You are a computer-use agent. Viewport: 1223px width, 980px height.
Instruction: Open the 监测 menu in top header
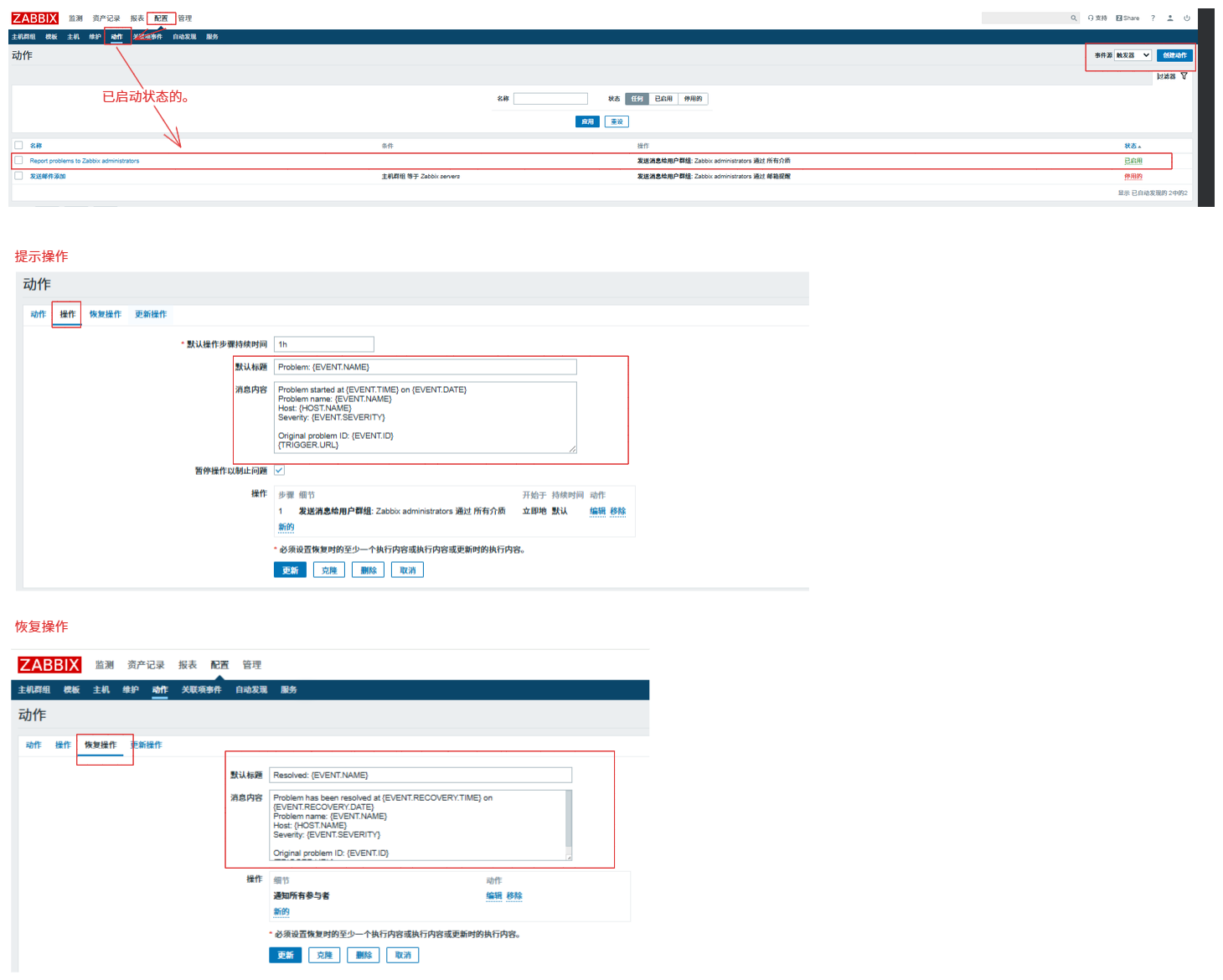pyautogui.click(x=75, y=18)
